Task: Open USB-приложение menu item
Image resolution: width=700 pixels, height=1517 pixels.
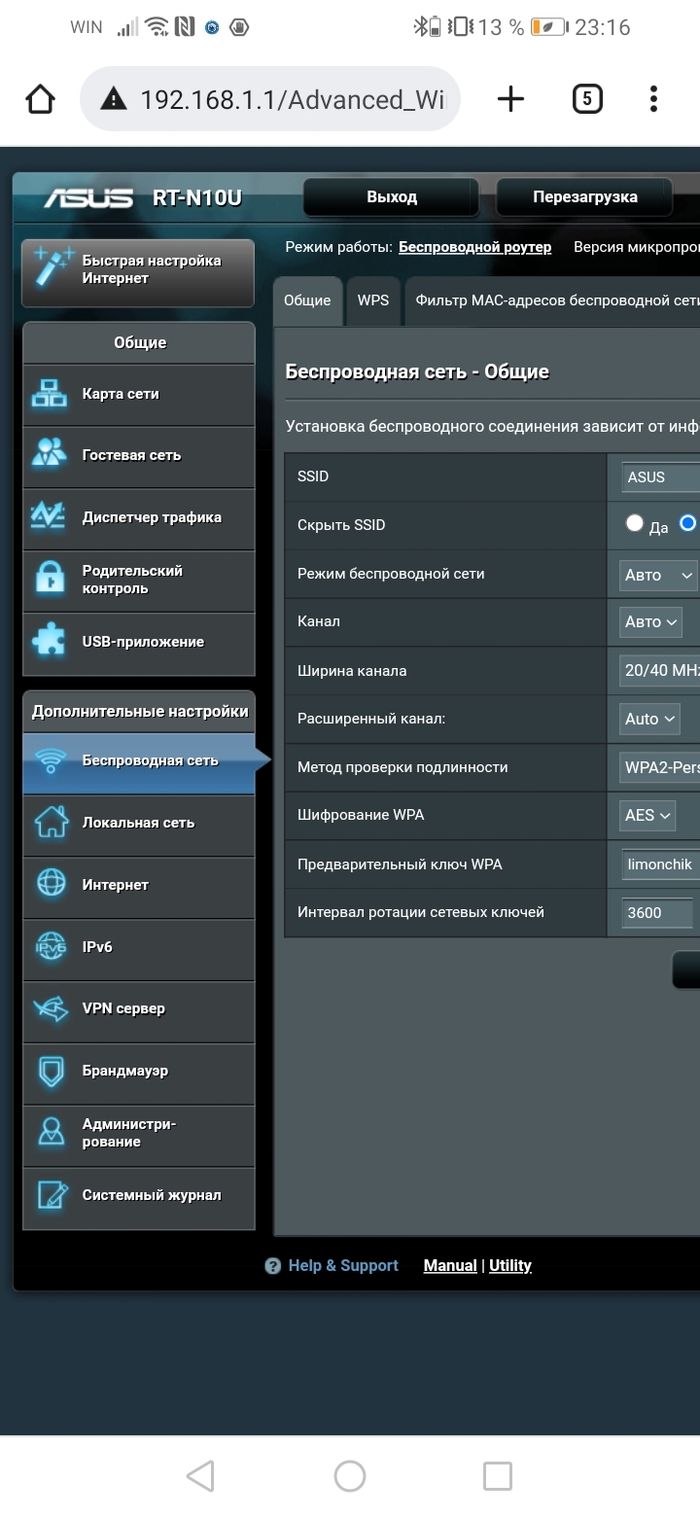Action: click(139, 642)
